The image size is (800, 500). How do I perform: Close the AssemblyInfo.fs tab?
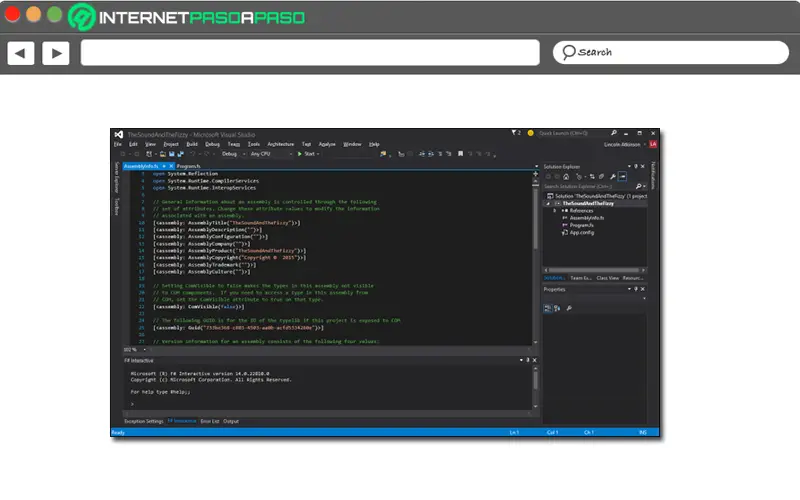[x=171, y=166]
